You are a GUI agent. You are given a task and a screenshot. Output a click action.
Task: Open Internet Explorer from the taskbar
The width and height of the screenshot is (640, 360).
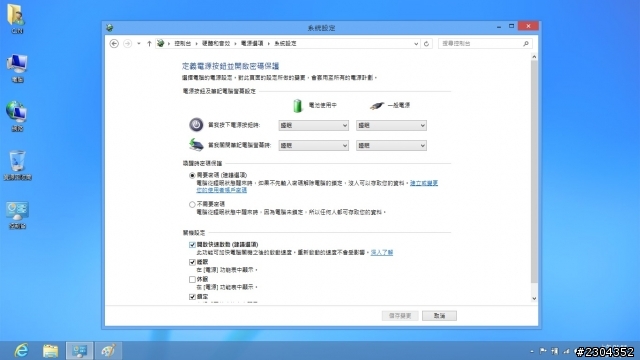[21, 351]
